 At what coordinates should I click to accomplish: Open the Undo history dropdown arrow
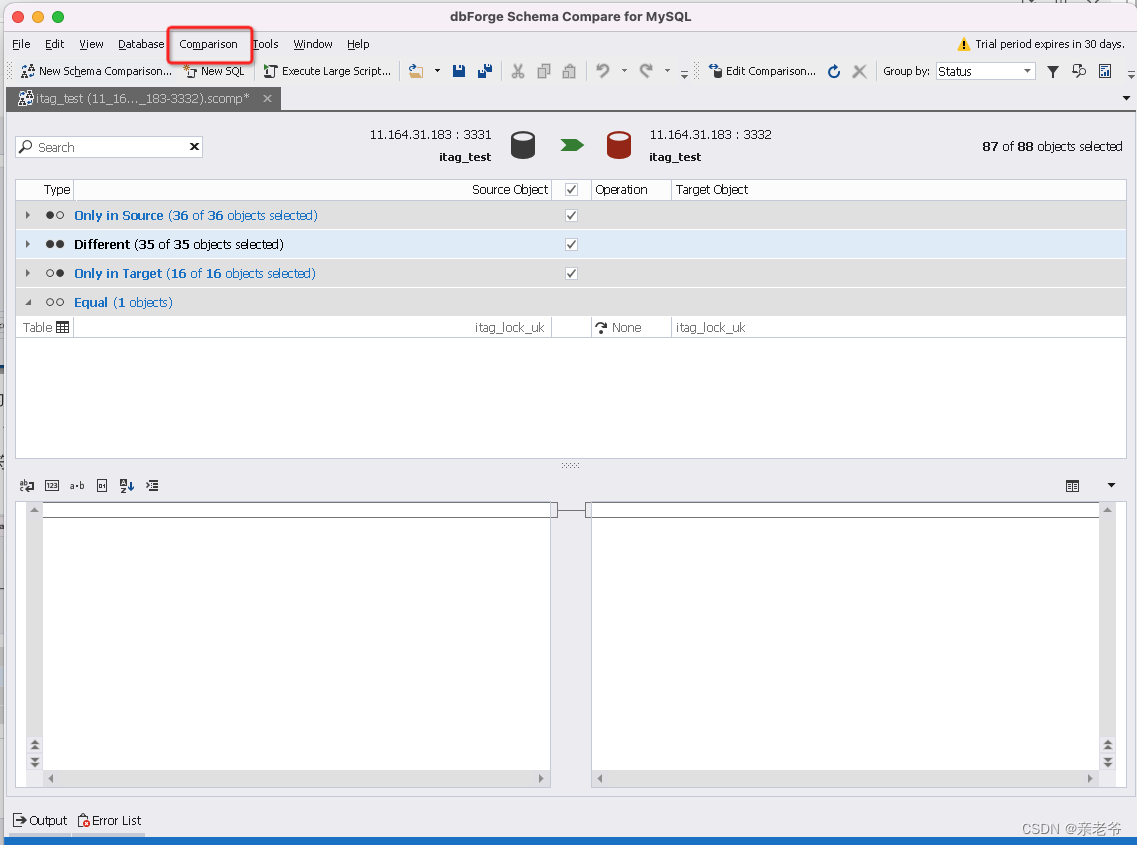(624, 71)
